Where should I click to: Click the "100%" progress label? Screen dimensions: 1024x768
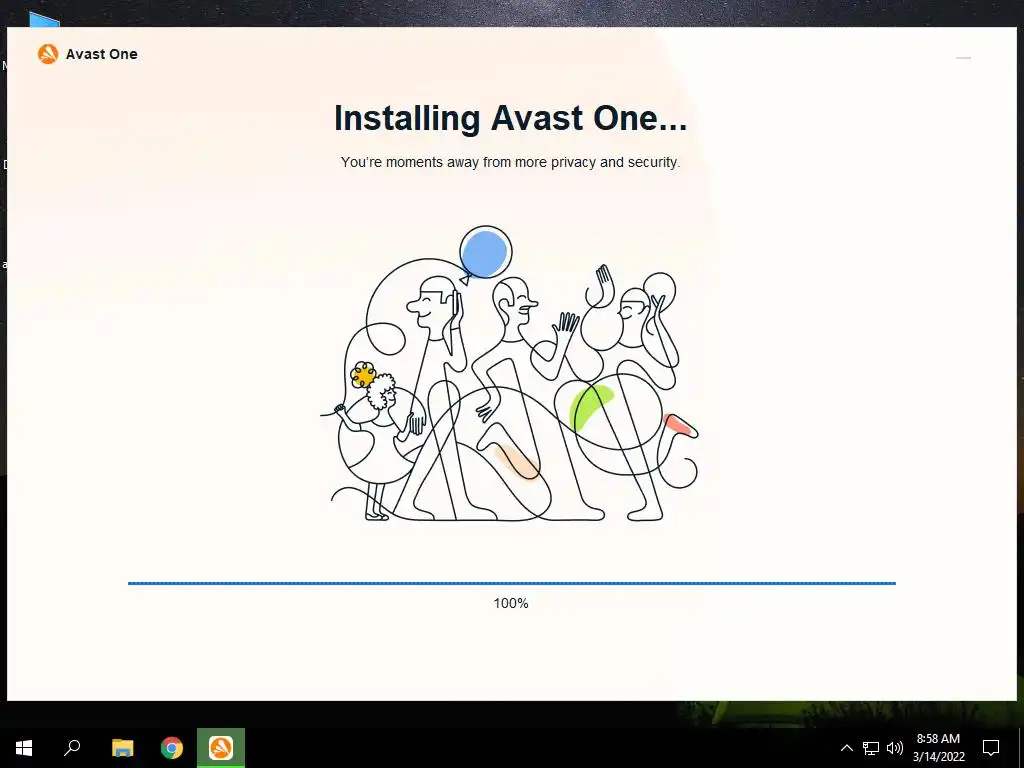click(511, 603)
